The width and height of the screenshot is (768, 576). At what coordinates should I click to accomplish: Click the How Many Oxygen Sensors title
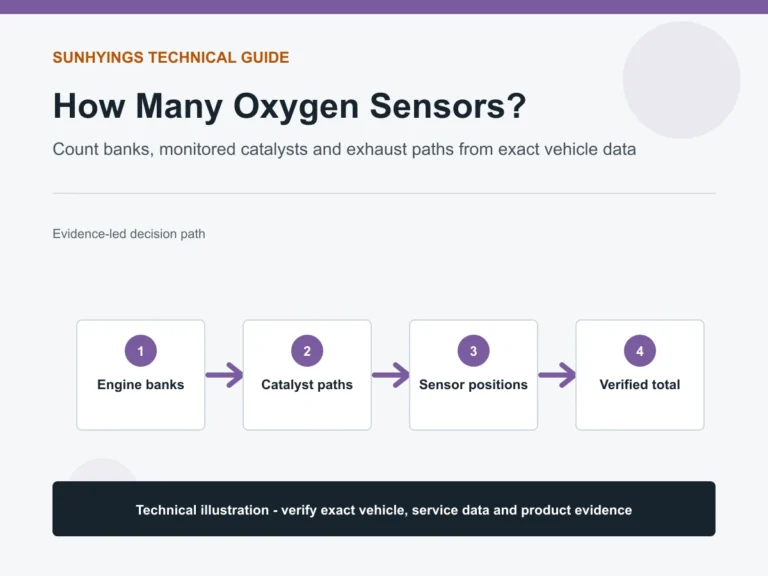pos(289,106)
